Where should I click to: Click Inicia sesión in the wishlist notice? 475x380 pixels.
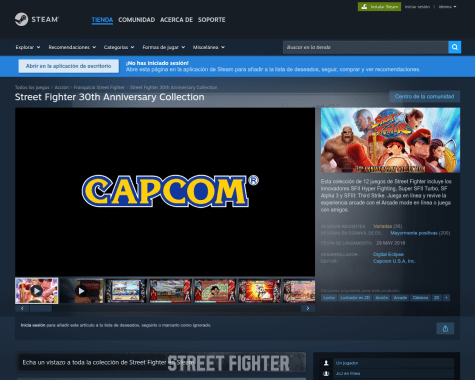[33, 325]
